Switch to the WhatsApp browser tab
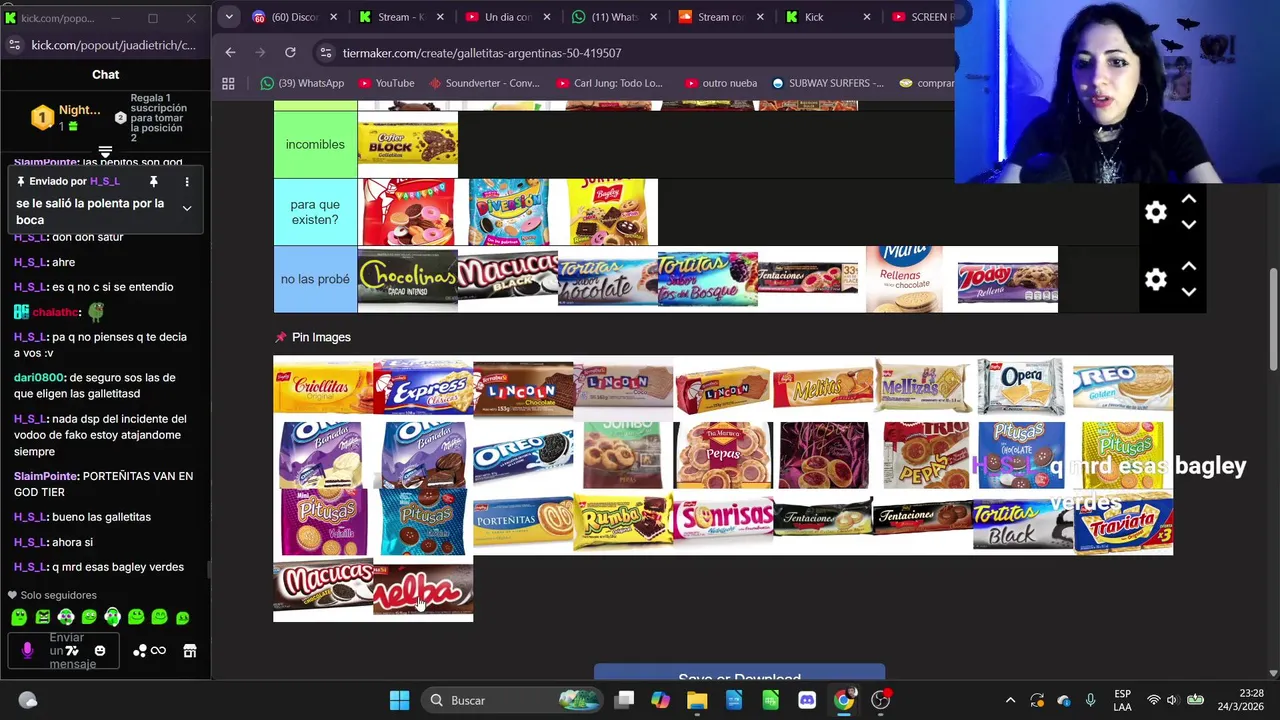Image resolution: width=1280 pixels, height=720 pixels. click(x=614, y=17)
